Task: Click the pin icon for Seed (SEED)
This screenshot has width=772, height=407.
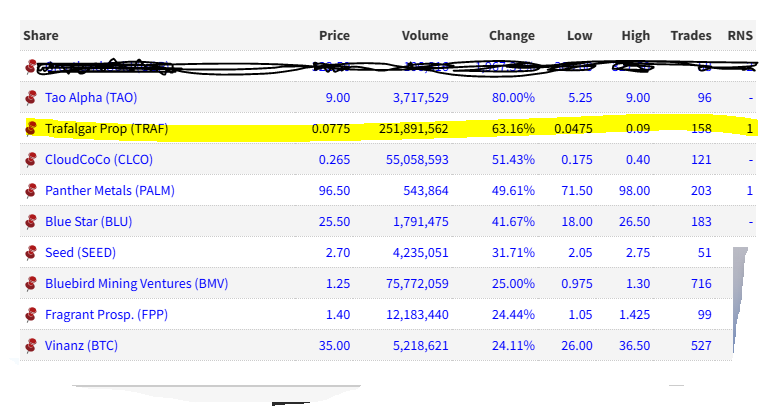Action: tap(31, 252)
